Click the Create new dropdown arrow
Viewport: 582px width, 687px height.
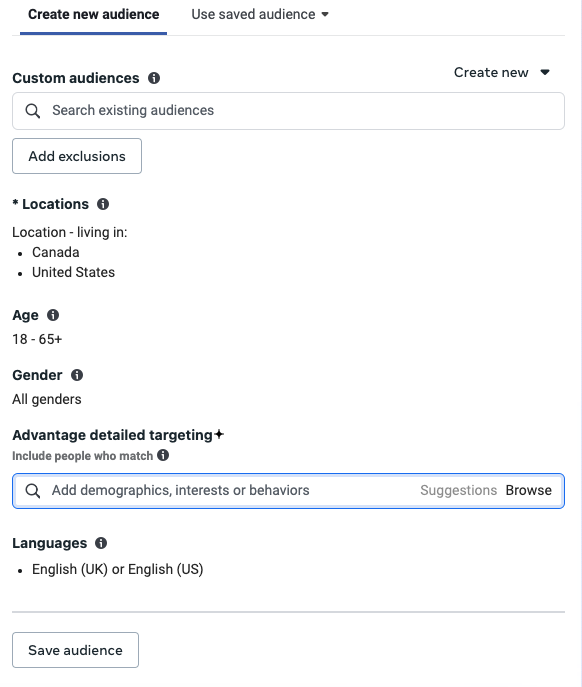[x=545, y=72]
